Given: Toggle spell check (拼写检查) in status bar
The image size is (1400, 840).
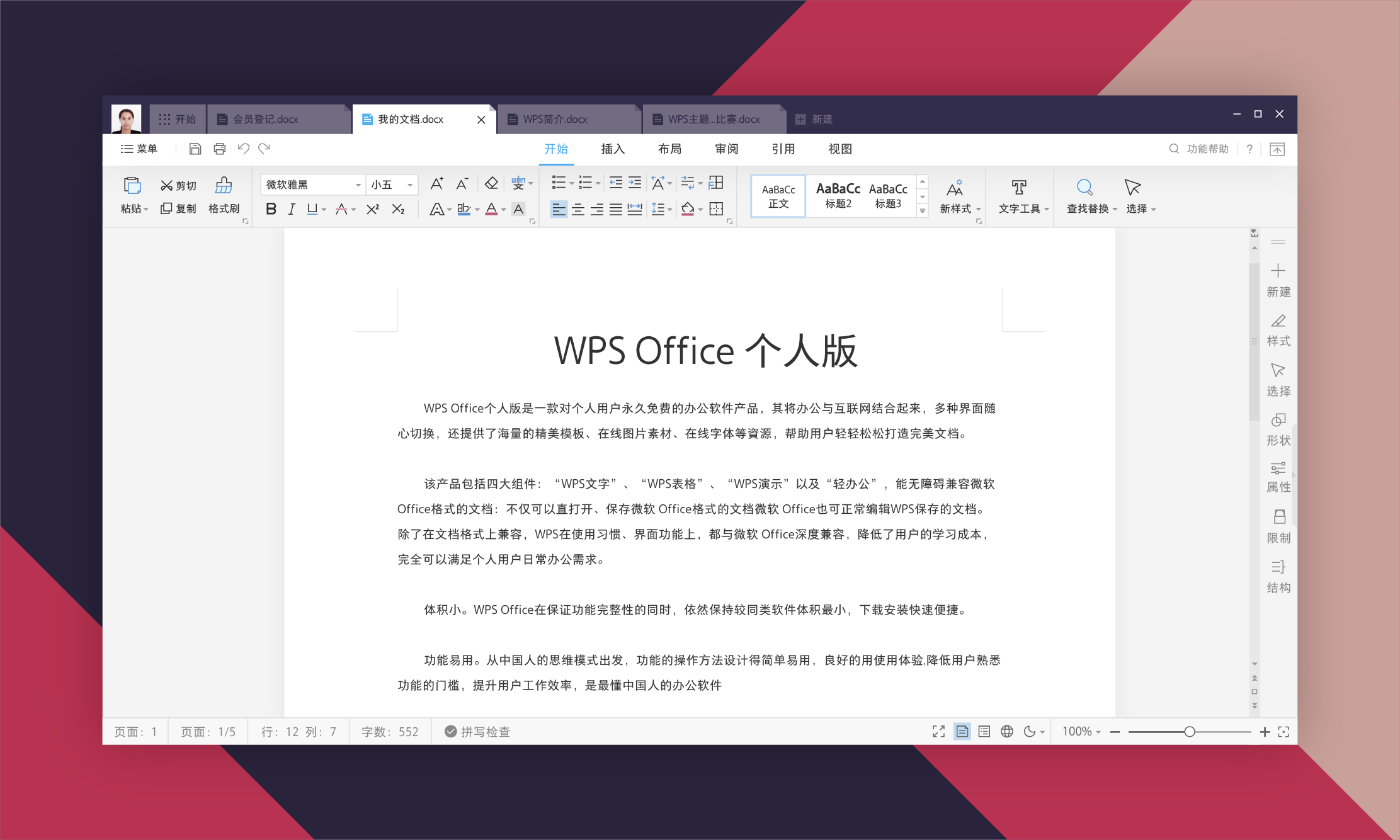Looking at the screenshot, I should pos(477,732).
